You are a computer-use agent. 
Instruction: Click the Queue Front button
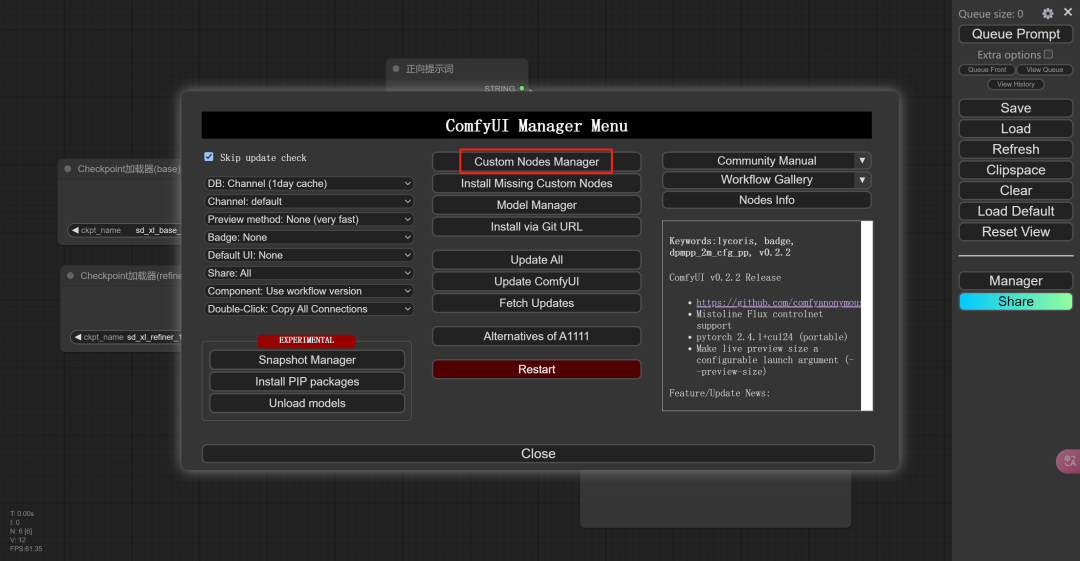pos(987,70)
